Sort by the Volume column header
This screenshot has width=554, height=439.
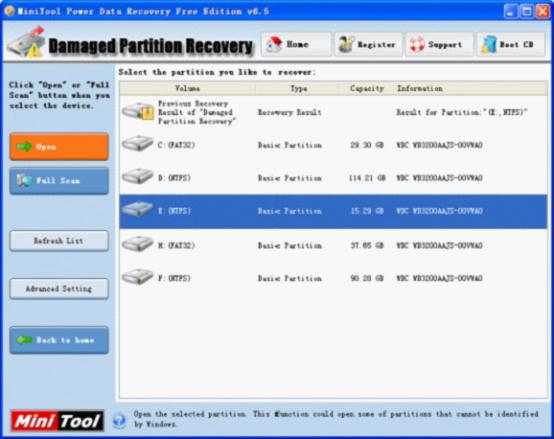(x=187, y=89)
